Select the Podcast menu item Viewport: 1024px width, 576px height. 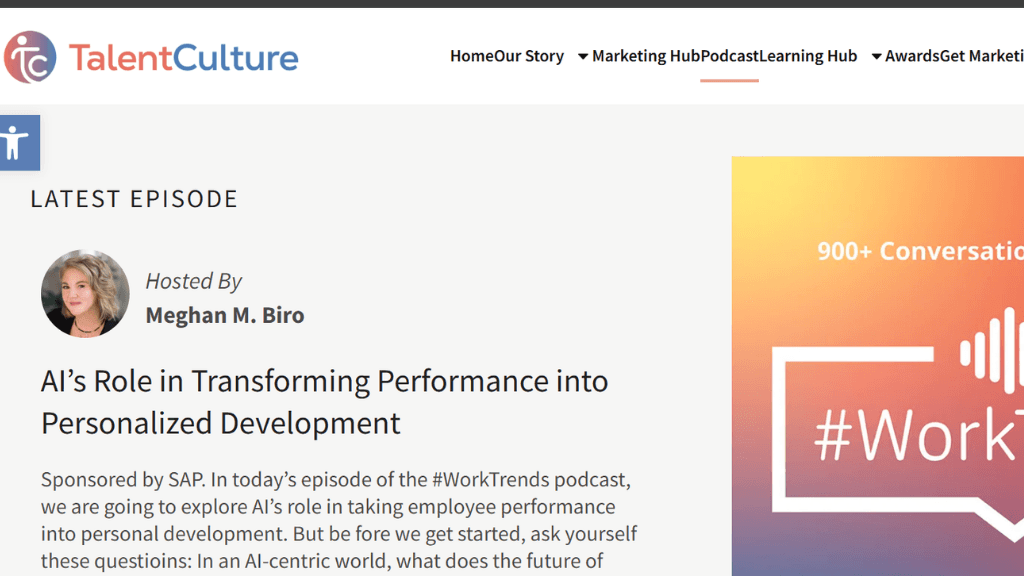pos(729,56)
